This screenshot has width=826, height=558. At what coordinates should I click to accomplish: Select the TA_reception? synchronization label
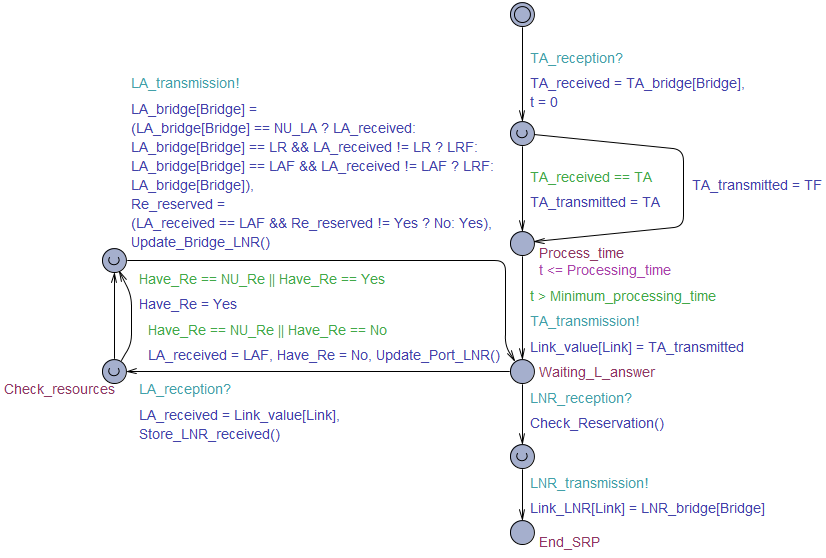(576, 58)
